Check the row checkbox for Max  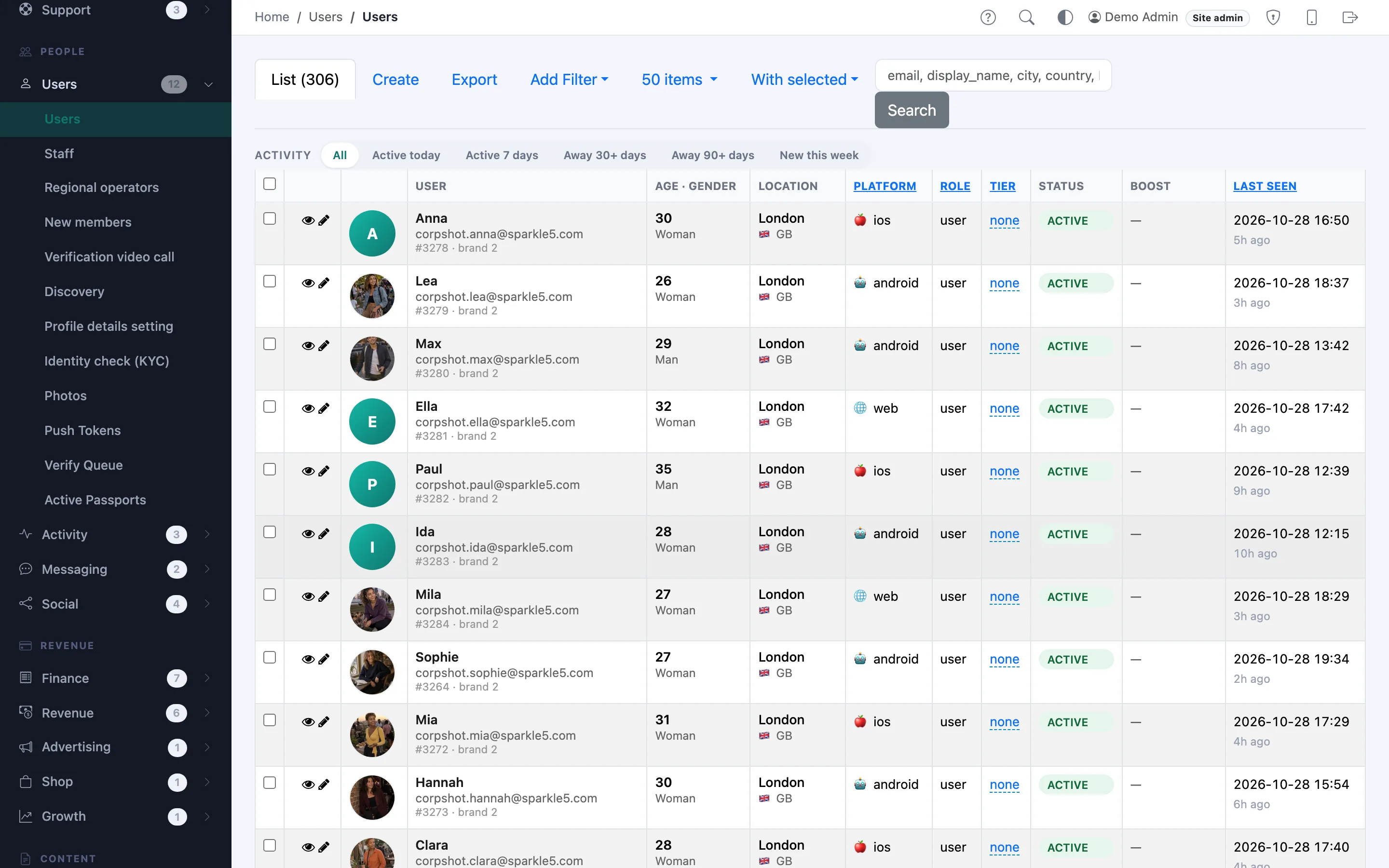(269, 344)
